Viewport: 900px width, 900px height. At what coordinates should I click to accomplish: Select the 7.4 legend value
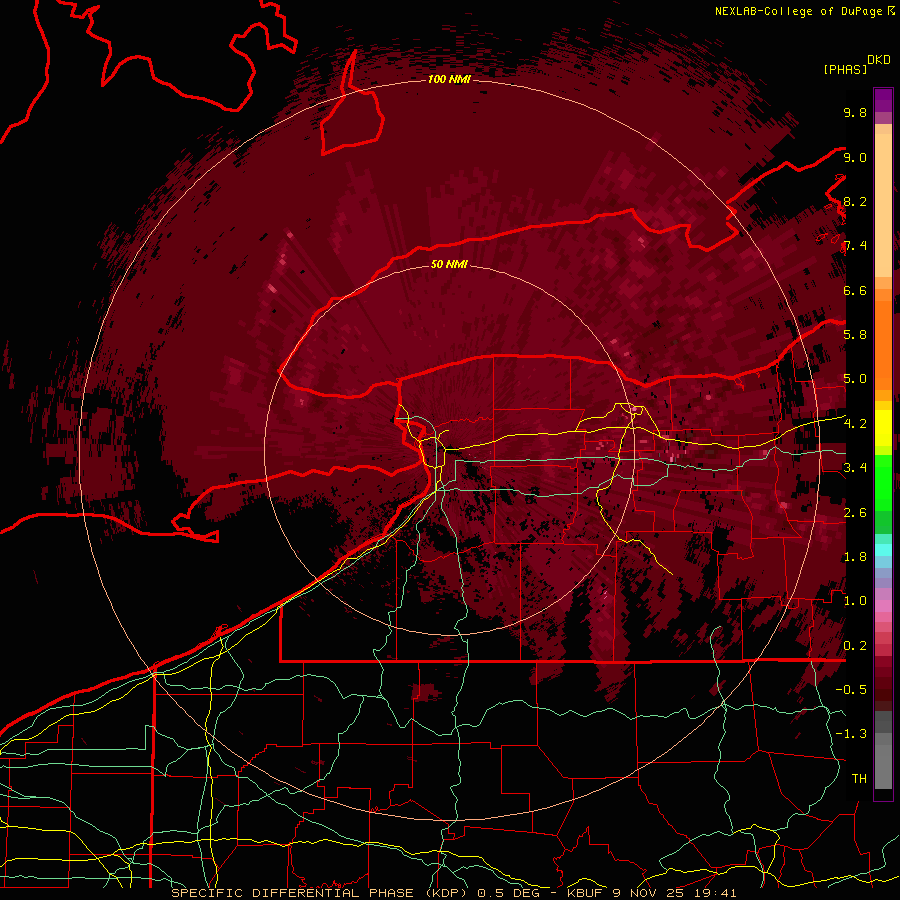(x=855, y=246)
